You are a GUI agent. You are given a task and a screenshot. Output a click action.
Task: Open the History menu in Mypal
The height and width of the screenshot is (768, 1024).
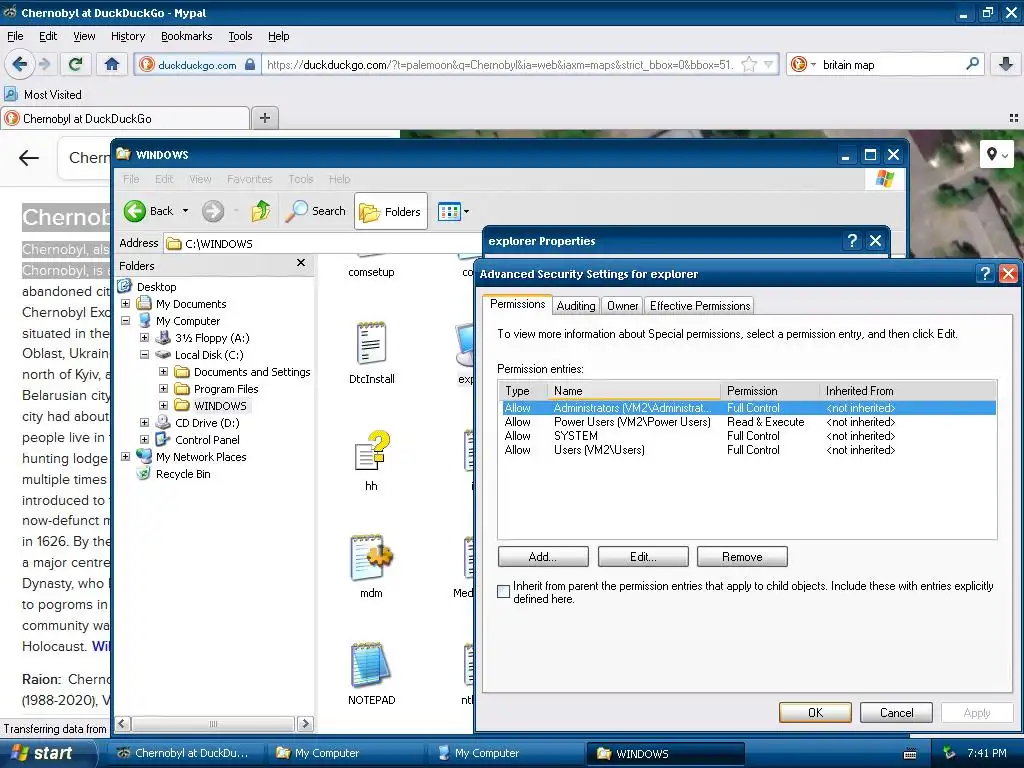pyautogui.click(x=127, y=37)
